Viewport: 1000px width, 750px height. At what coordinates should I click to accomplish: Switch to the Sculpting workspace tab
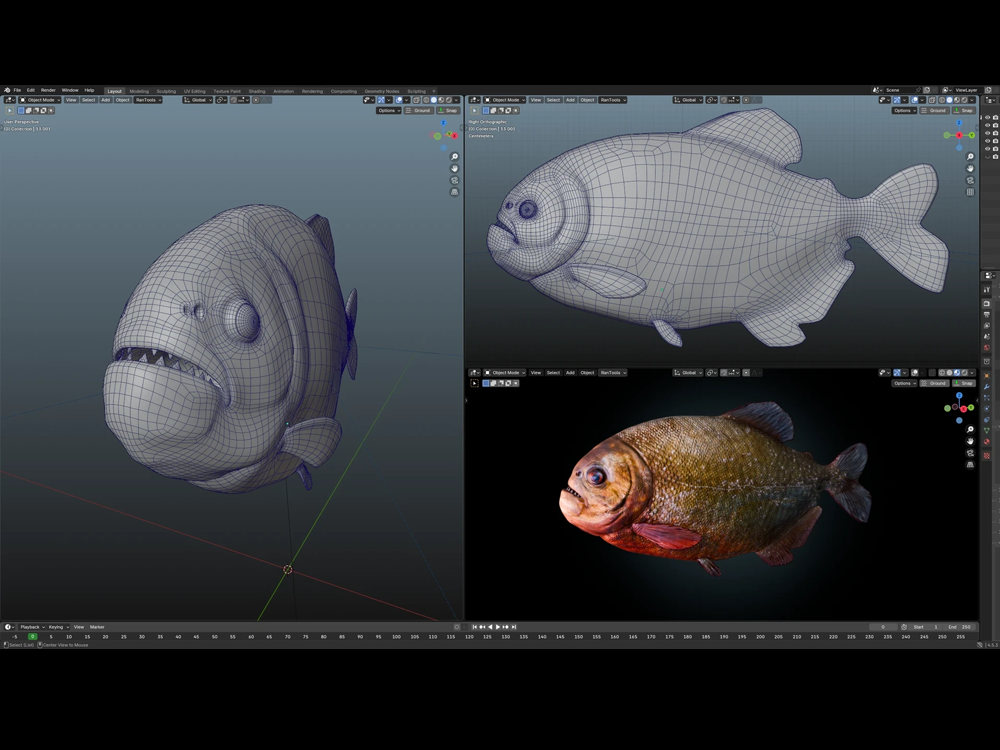pos(166,91)
